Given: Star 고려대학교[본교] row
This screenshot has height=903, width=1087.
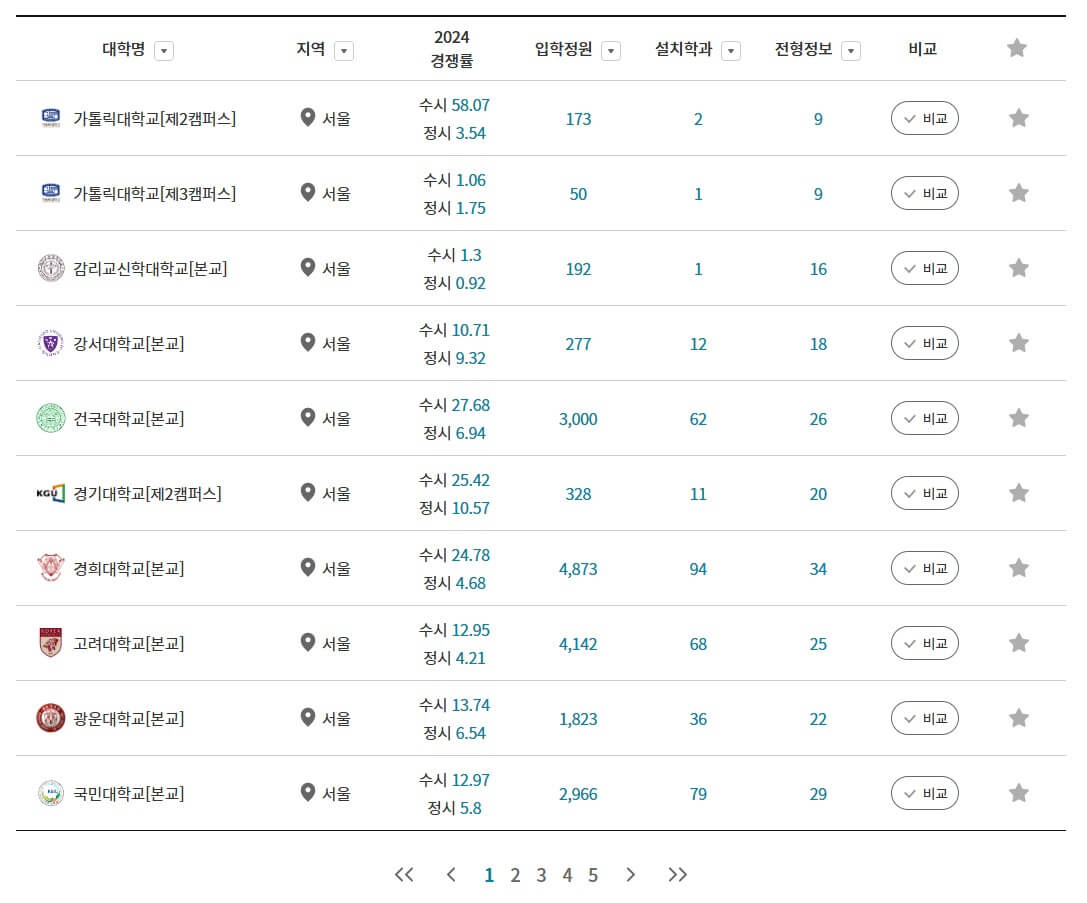Looking at the screenshot, I should [1018, 643].
